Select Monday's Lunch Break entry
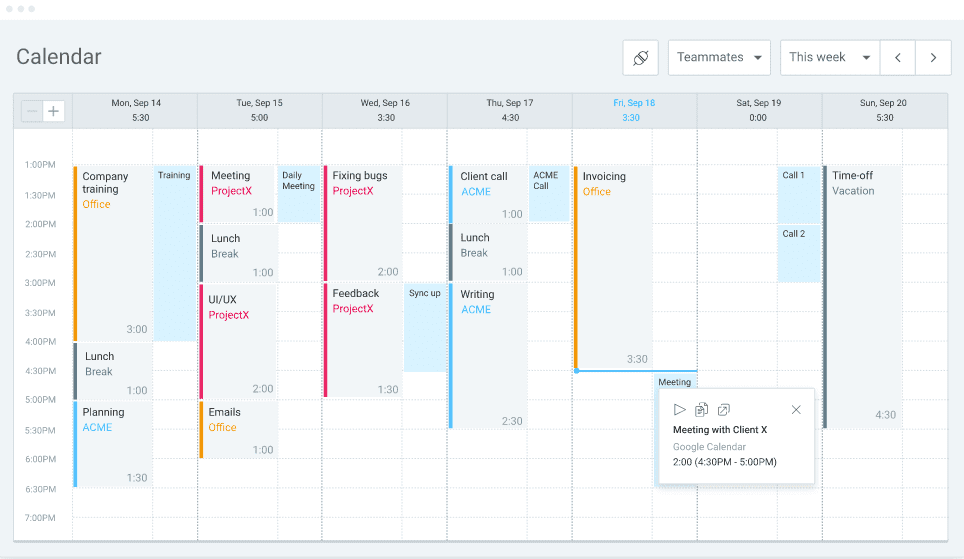 pos(113,371)
